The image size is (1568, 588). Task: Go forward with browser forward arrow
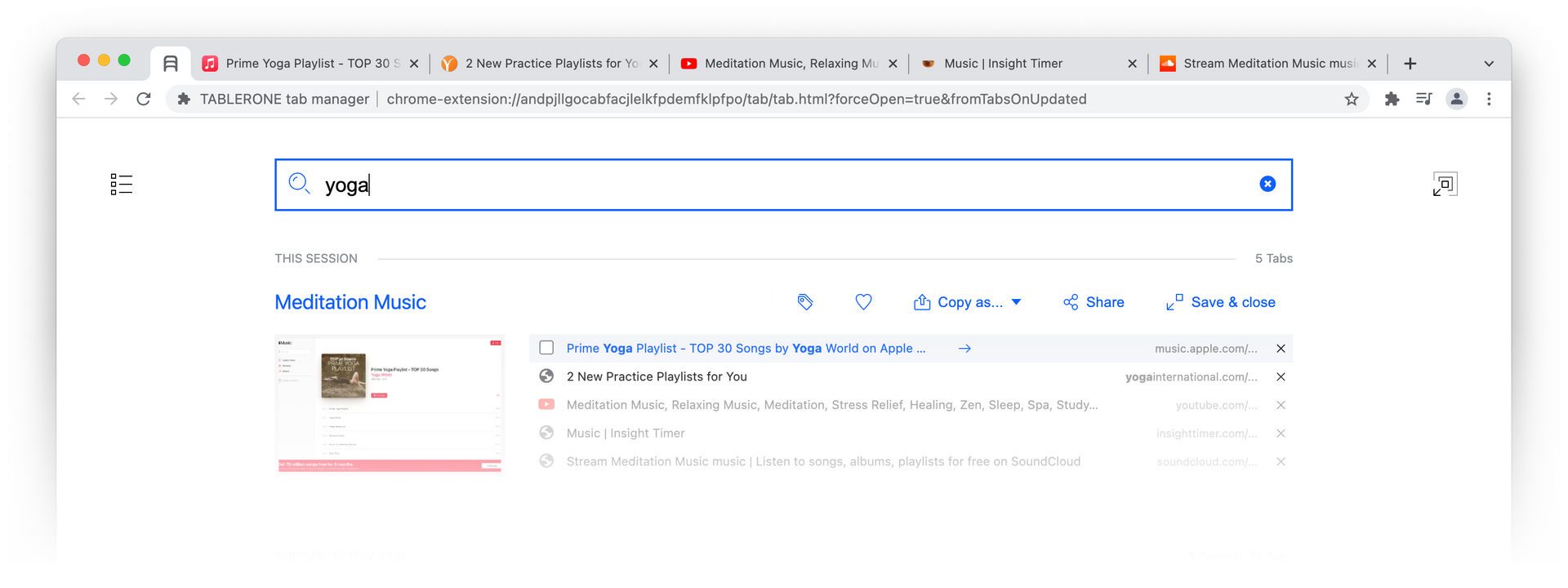click(111, 99)
